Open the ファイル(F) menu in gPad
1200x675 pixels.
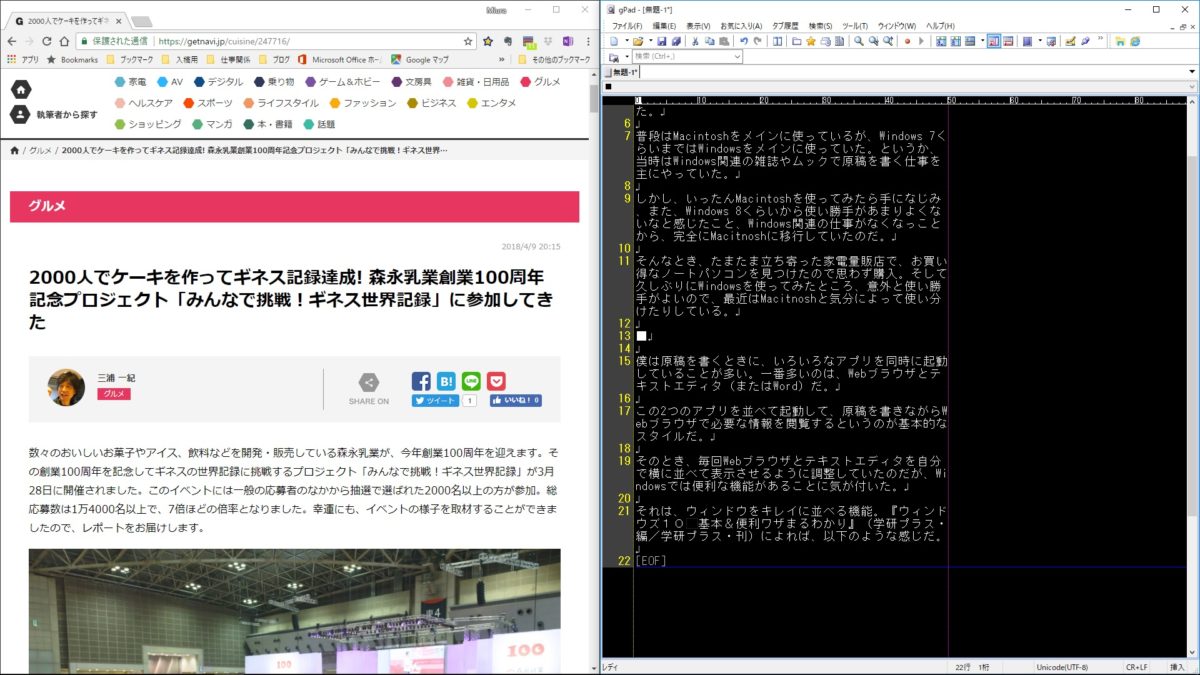[627, 25]
